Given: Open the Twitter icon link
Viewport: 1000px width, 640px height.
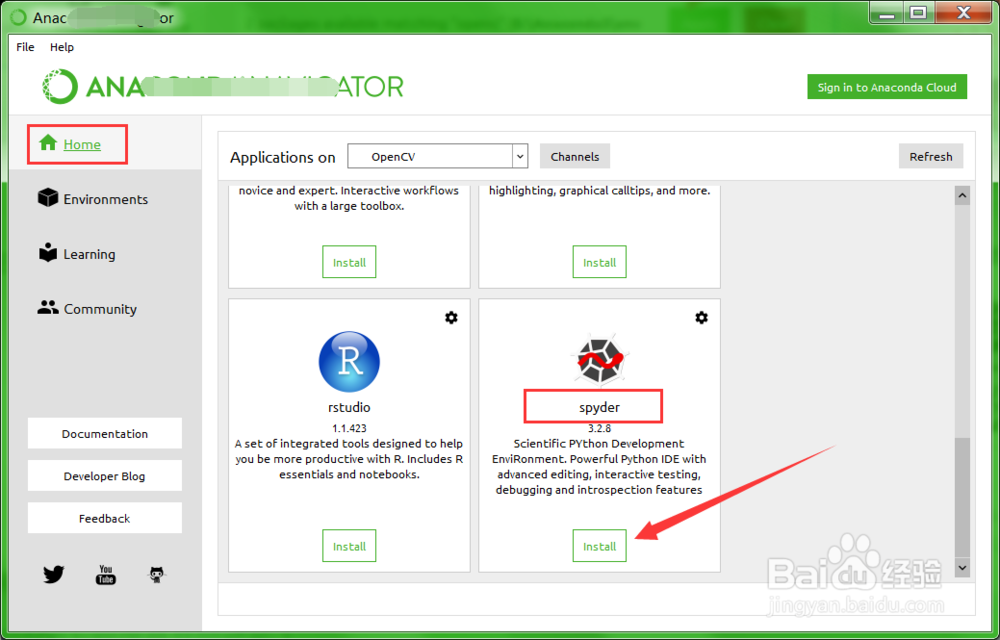Looking at the screenshot, I should [x=54, y=574].
